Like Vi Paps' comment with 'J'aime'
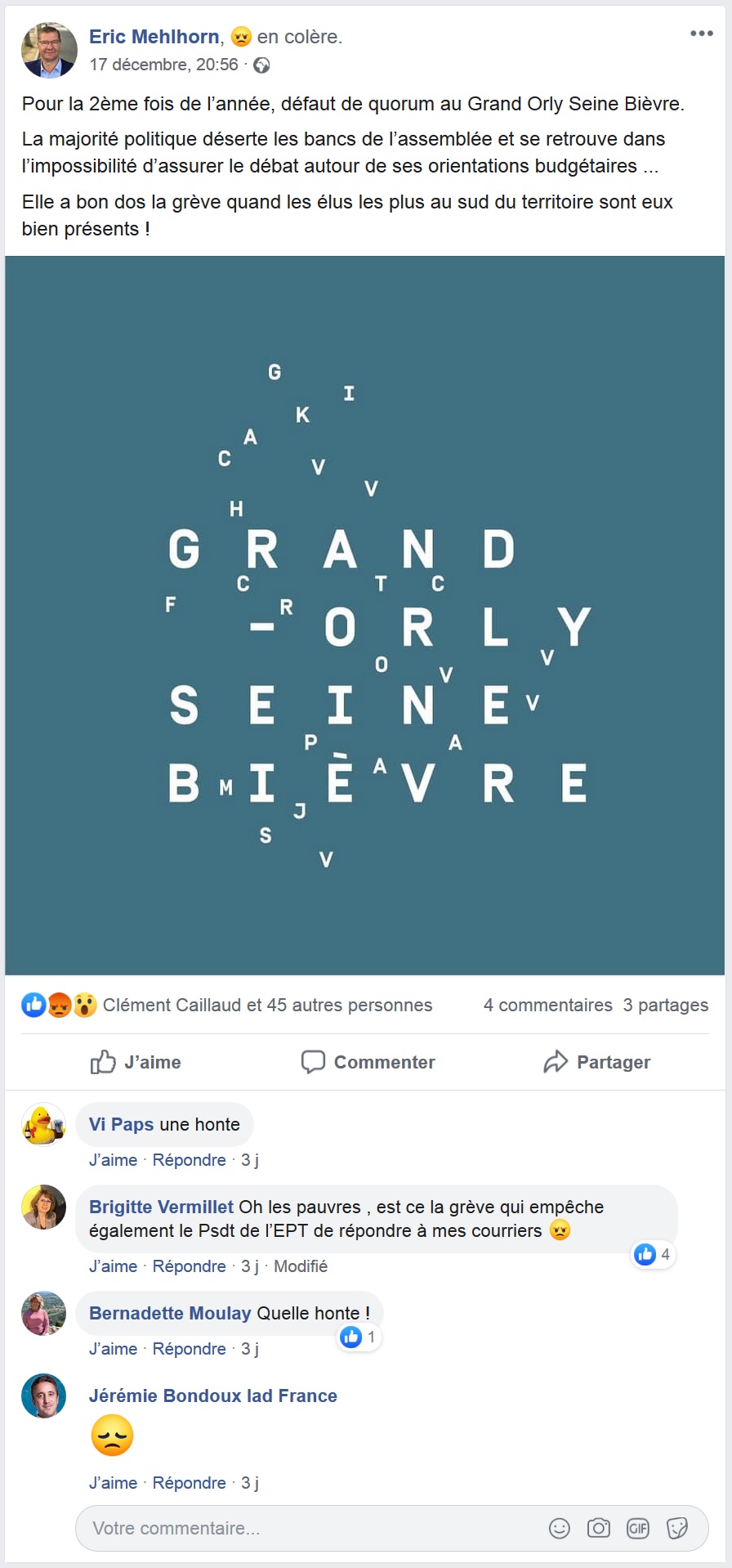Screen dimensions: 732x1568 (113, 1160)
